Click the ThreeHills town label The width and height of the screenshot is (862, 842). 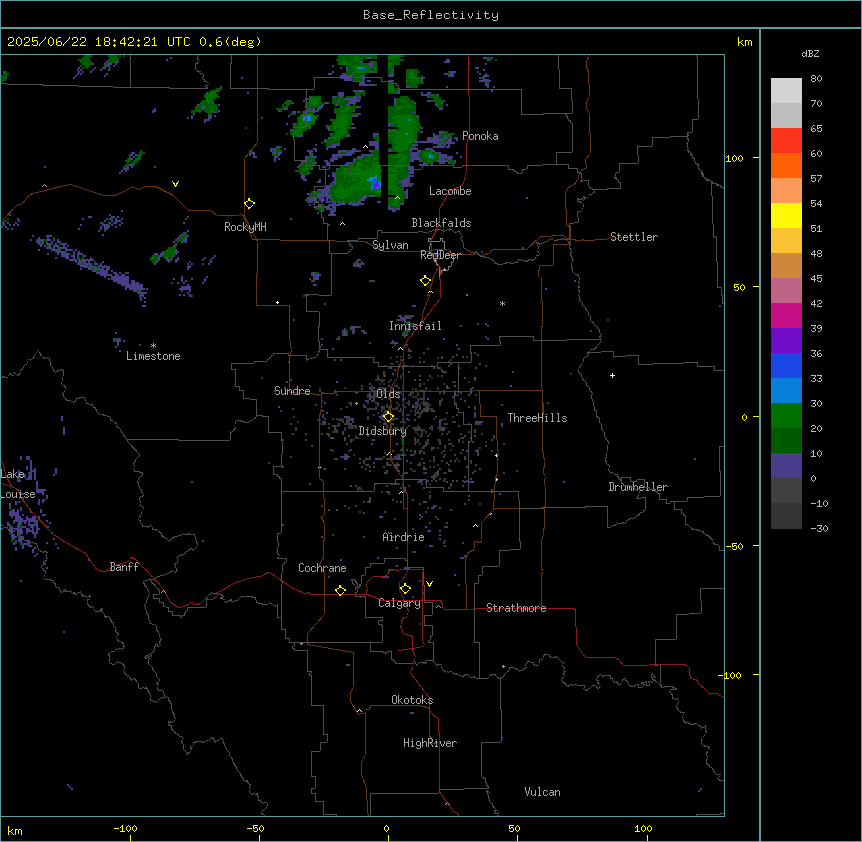click(x=537, y=418)
